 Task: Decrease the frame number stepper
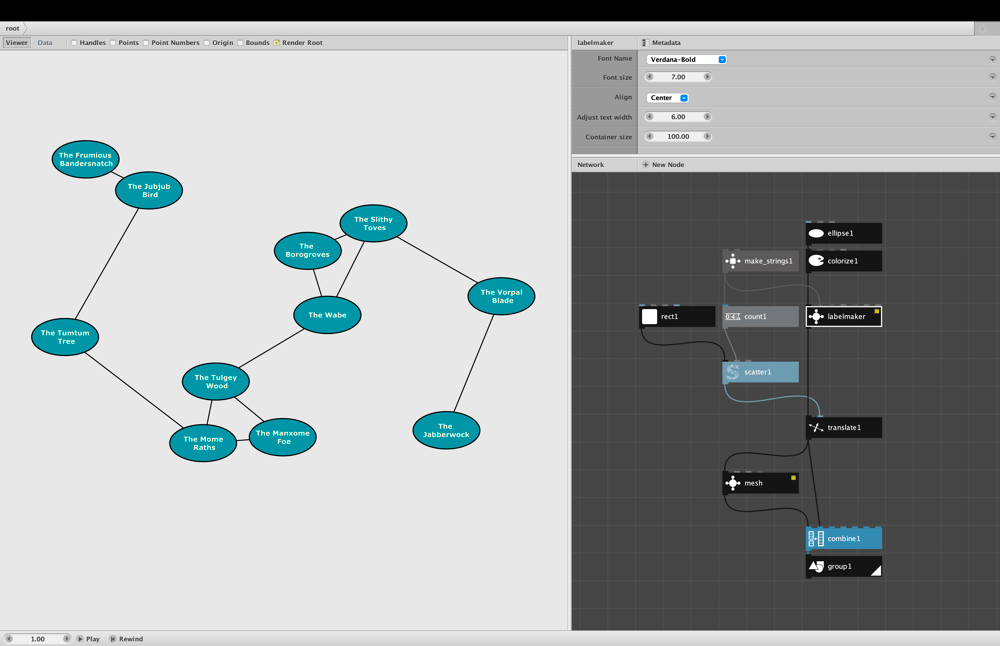click(9, 638)
